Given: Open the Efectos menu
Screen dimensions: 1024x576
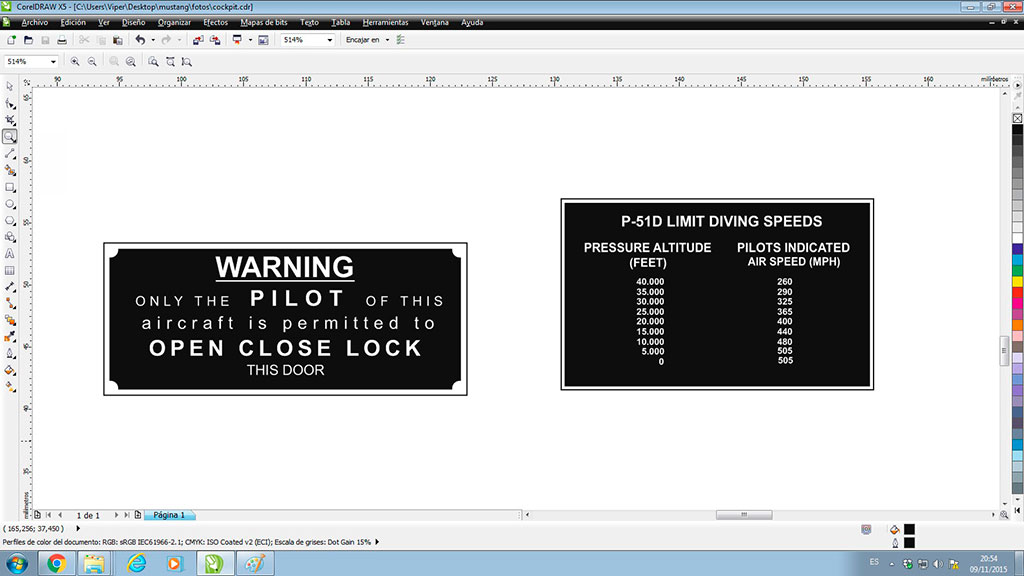Looking at the screenshot, I should point(216,22).
